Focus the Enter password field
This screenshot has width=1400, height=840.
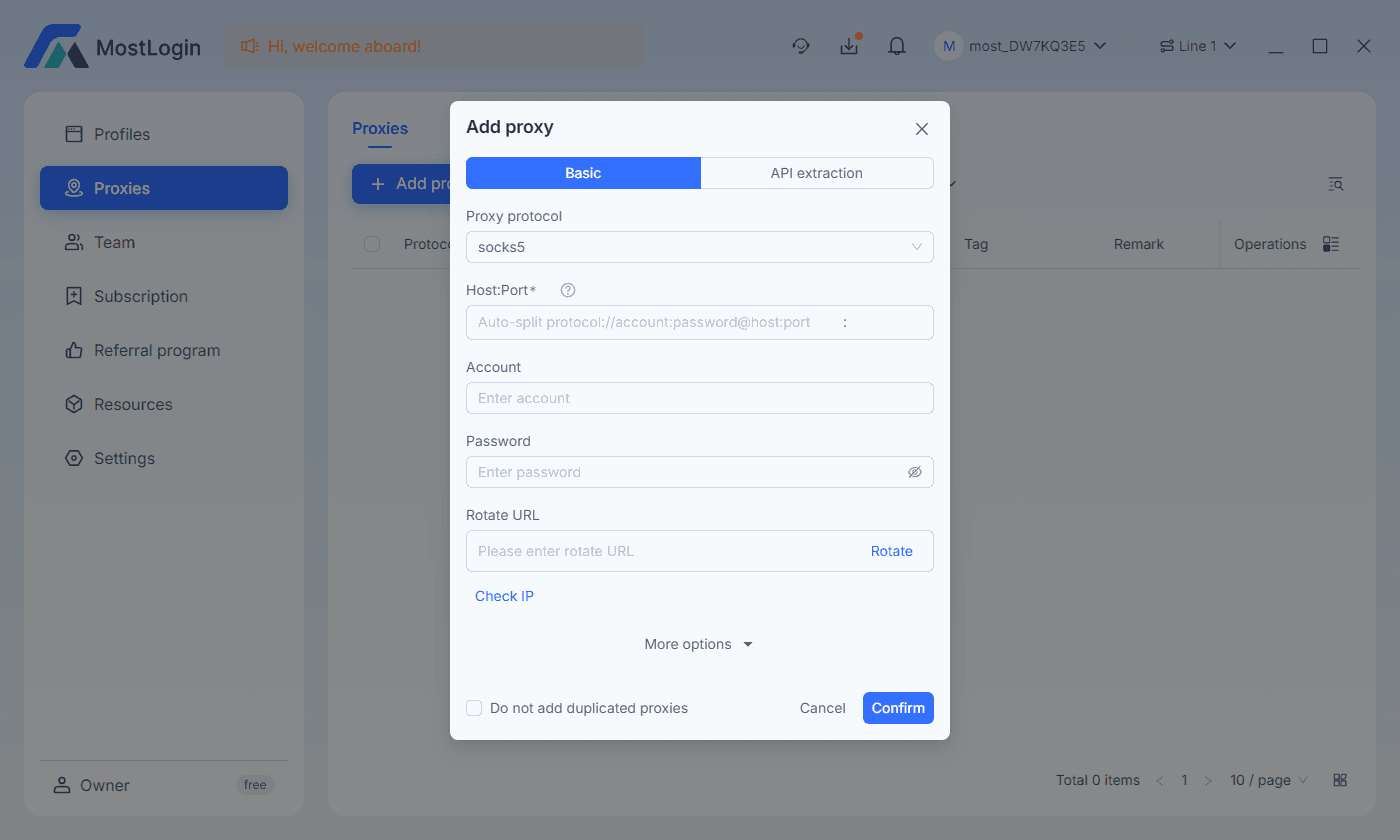700,472
